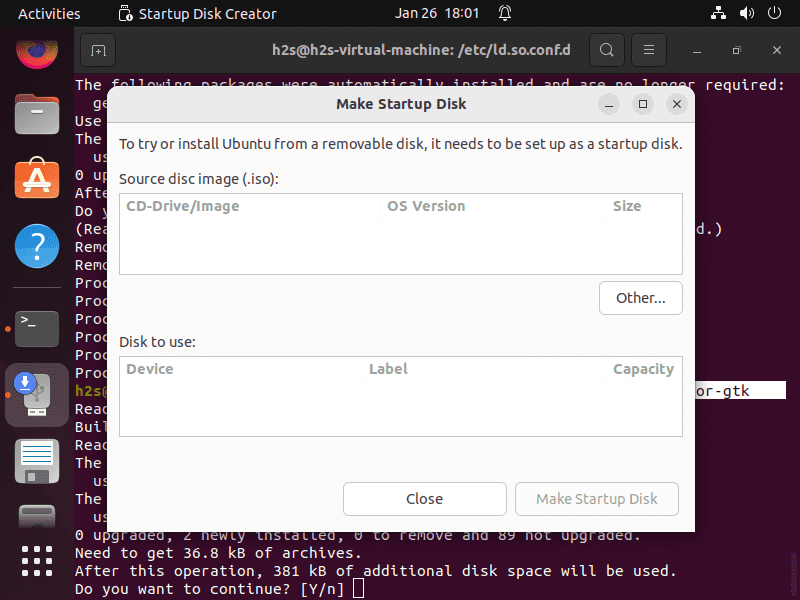Switch to the Terminal dock icon
This screenshot has height=600, width=800.
[37, 329]
